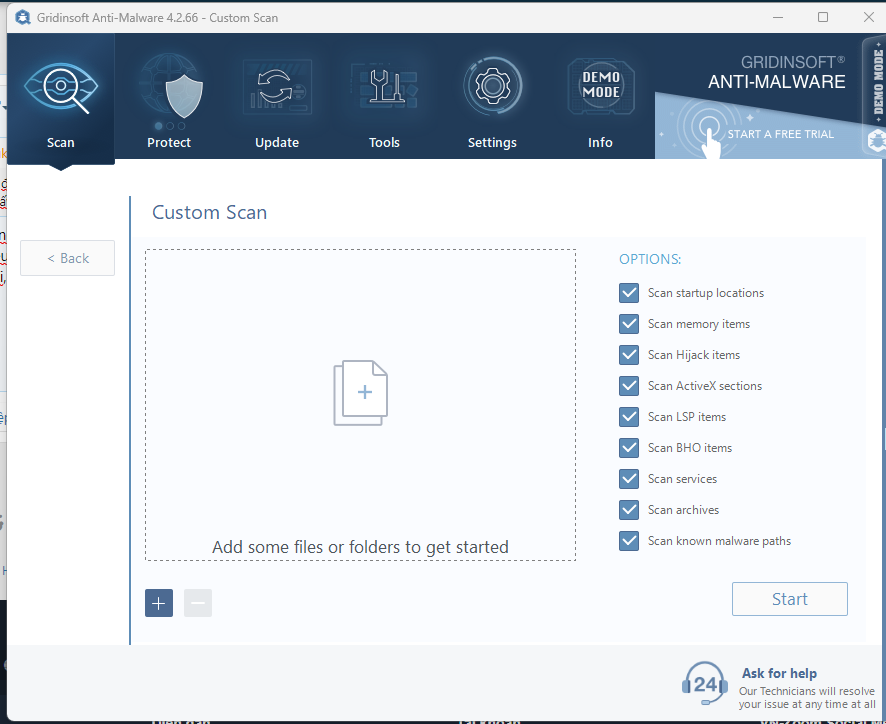
Task: Disable Scan LSP items
Action: 629,417
